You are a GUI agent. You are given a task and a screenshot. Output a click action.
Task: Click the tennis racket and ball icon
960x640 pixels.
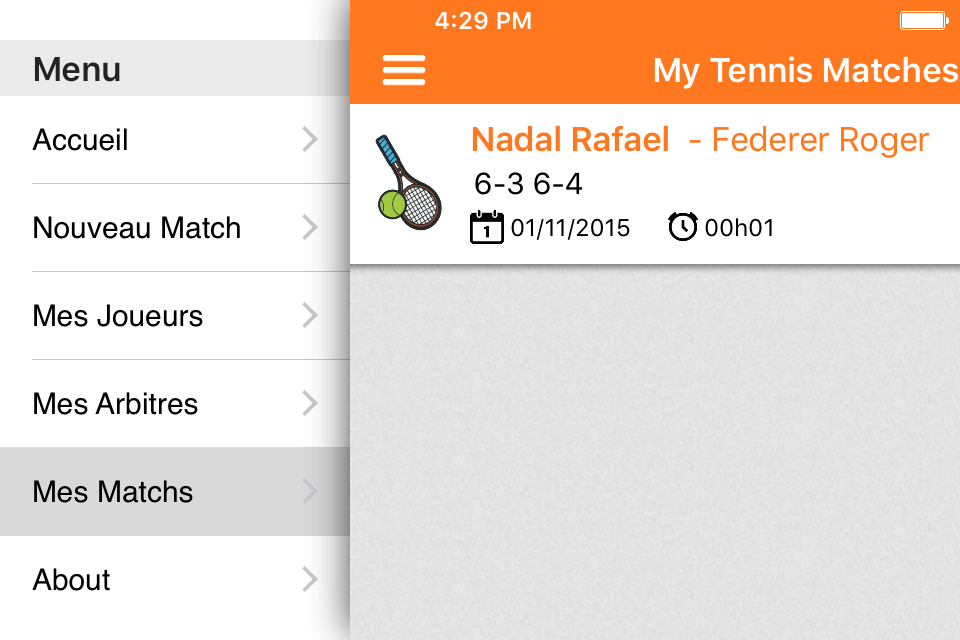tap(408, 183)
